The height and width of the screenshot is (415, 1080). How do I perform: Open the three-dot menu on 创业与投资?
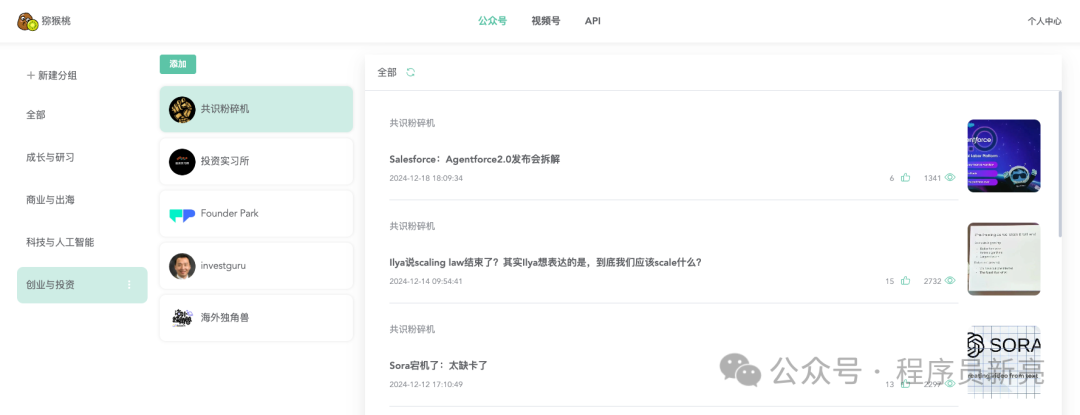[129, 284]
